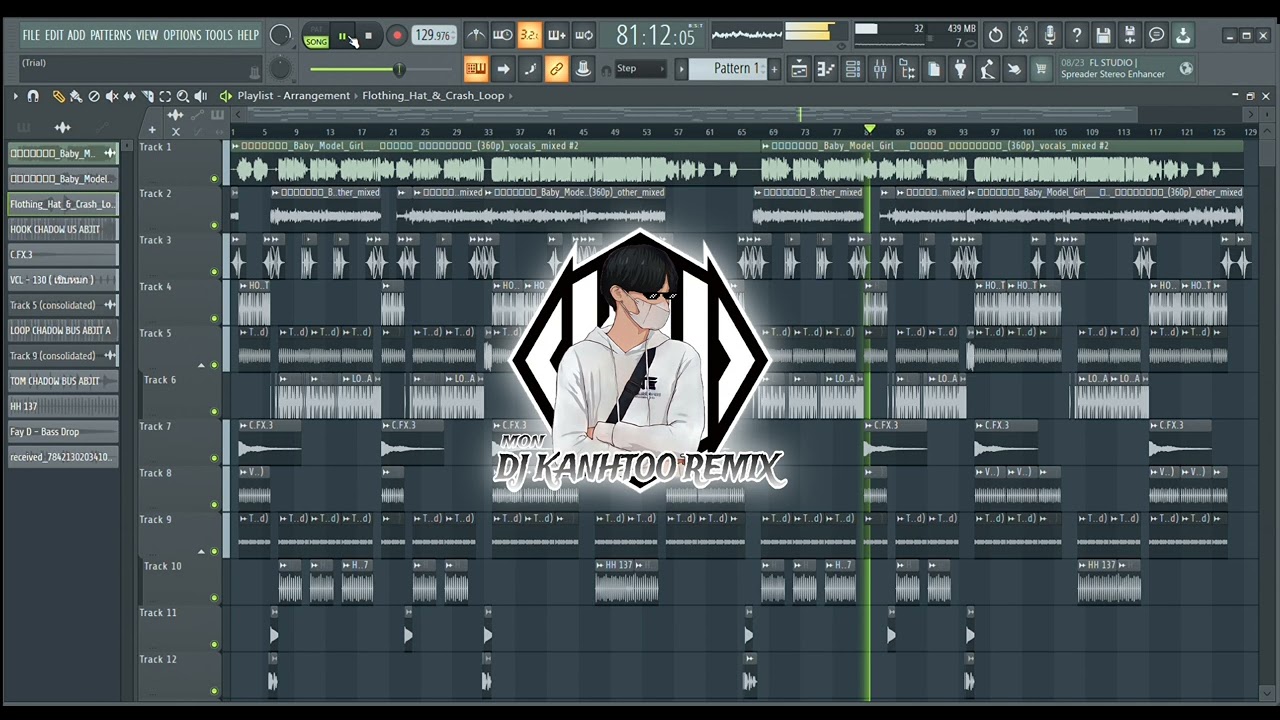Mute Track 7 with its green dot
This screenshot has width=1280, height=720.
point(214,458)
